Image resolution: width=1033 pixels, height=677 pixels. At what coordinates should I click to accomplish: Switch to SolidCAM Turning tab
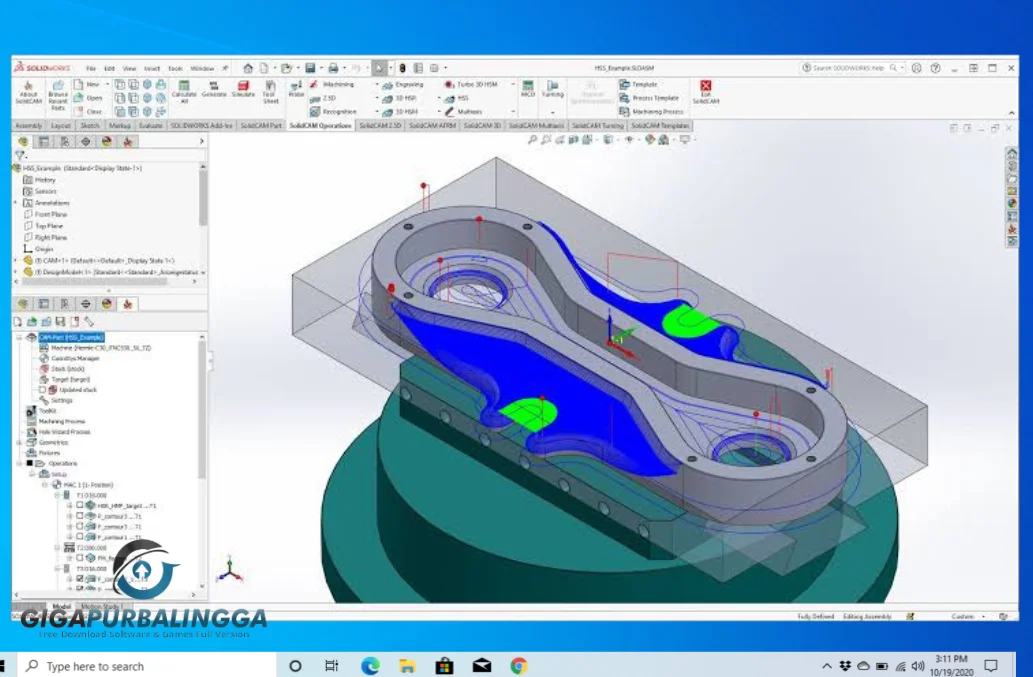pyautogui.click(x=598, y=126)
